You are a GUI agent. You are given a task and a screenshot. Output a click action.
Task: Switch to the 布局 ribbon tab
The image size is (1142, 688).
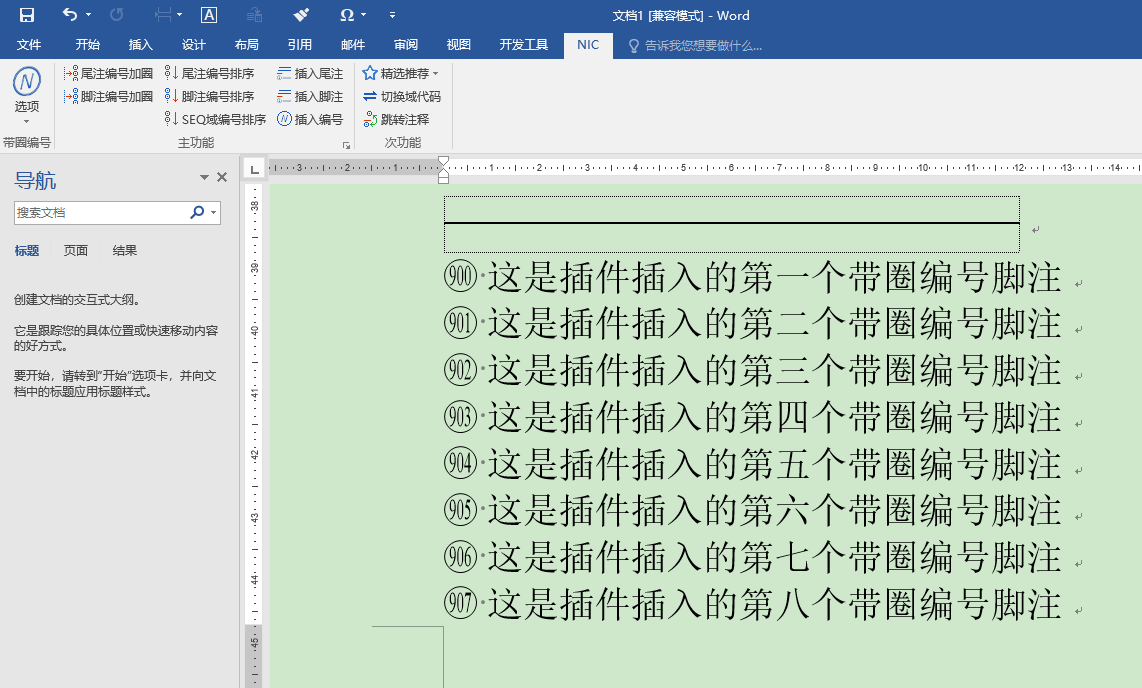pos(247,44)
